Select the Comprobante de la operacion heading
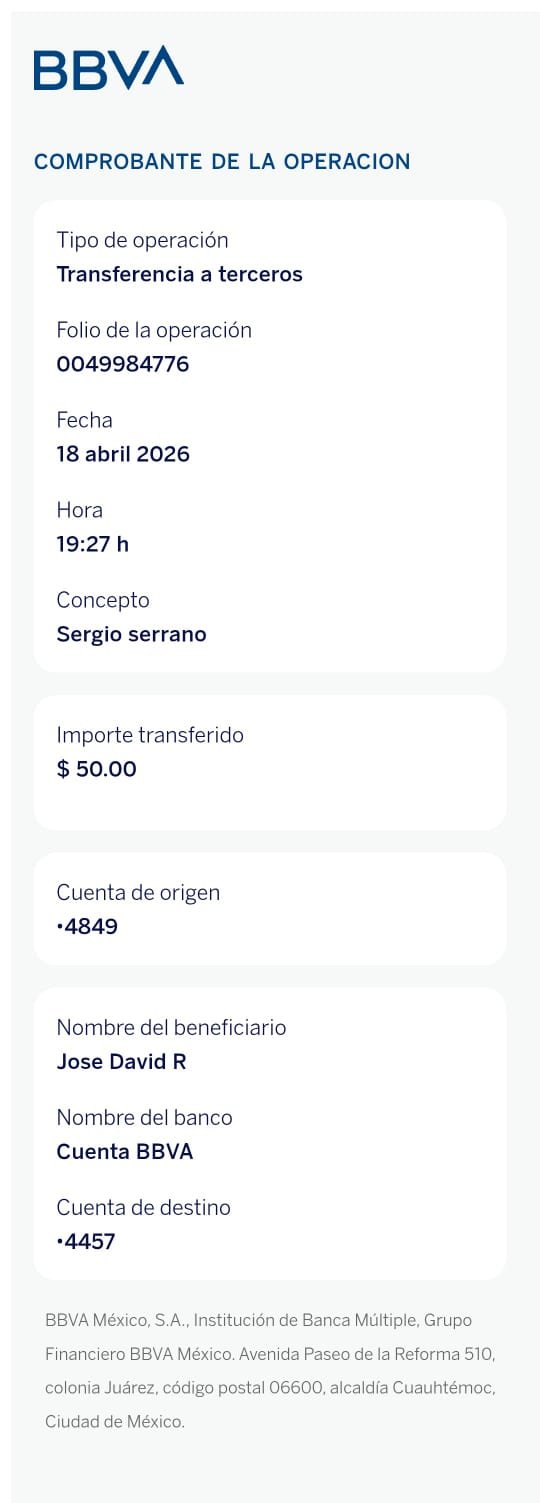 coord(222,162)
